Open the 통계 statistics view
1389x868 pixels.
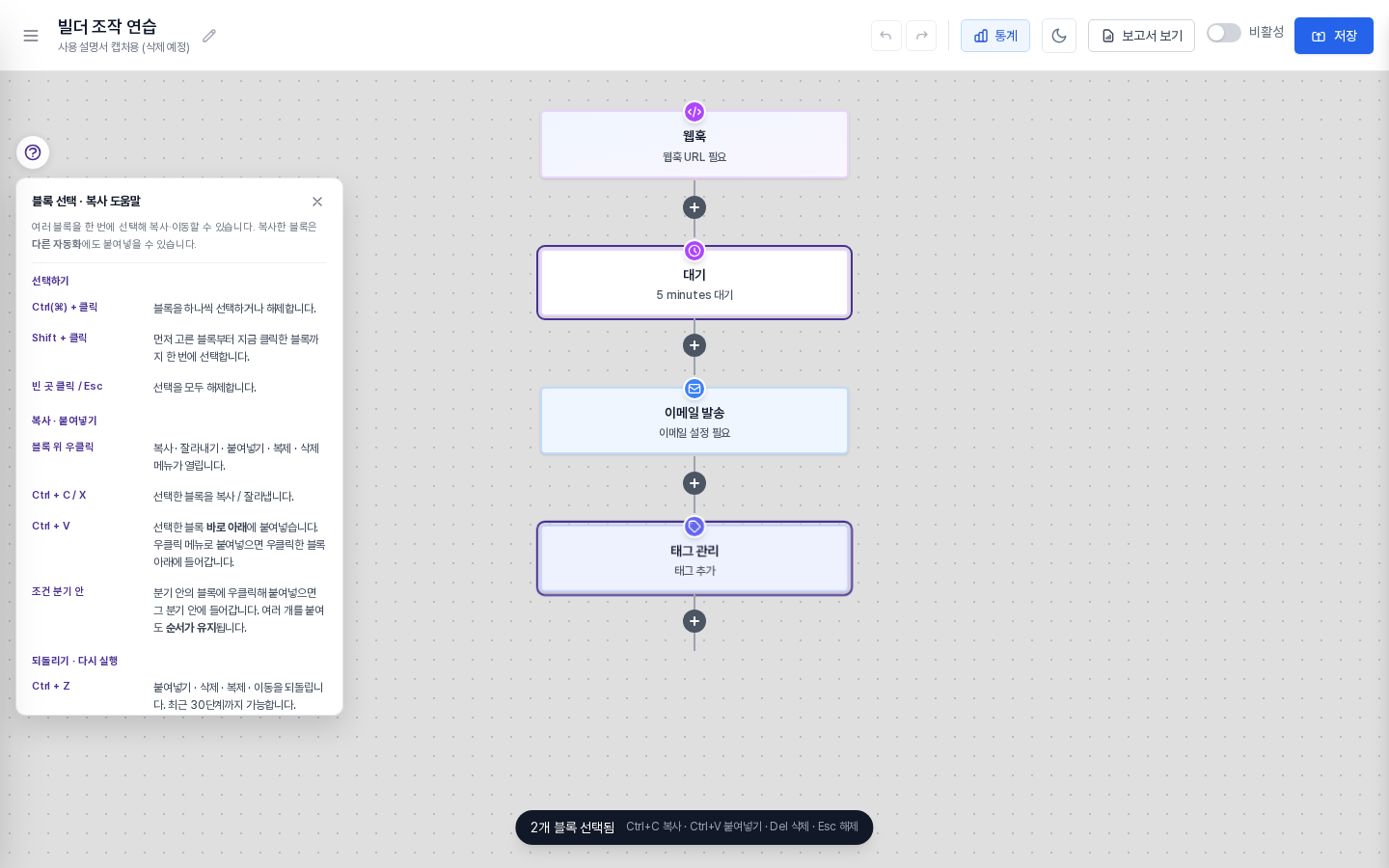[x=995, y=36]
